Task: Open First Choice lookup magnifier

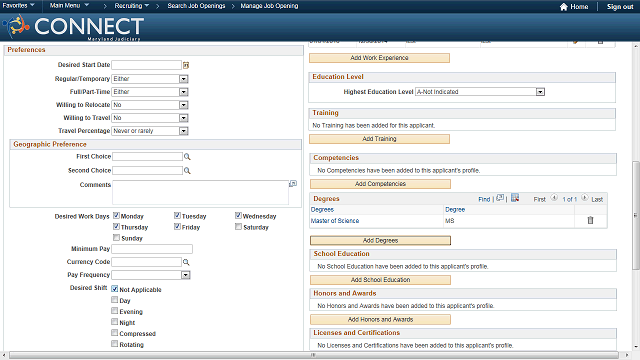Action: pos(187,157)
